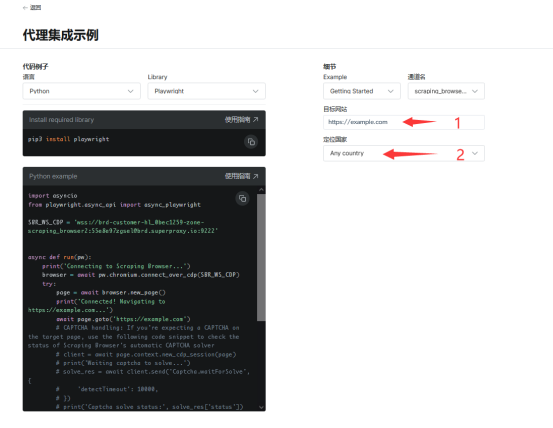The height and width of the screenshot is (428, 553).
Task: Copy the pip3 install command
Action: (251, 142)
